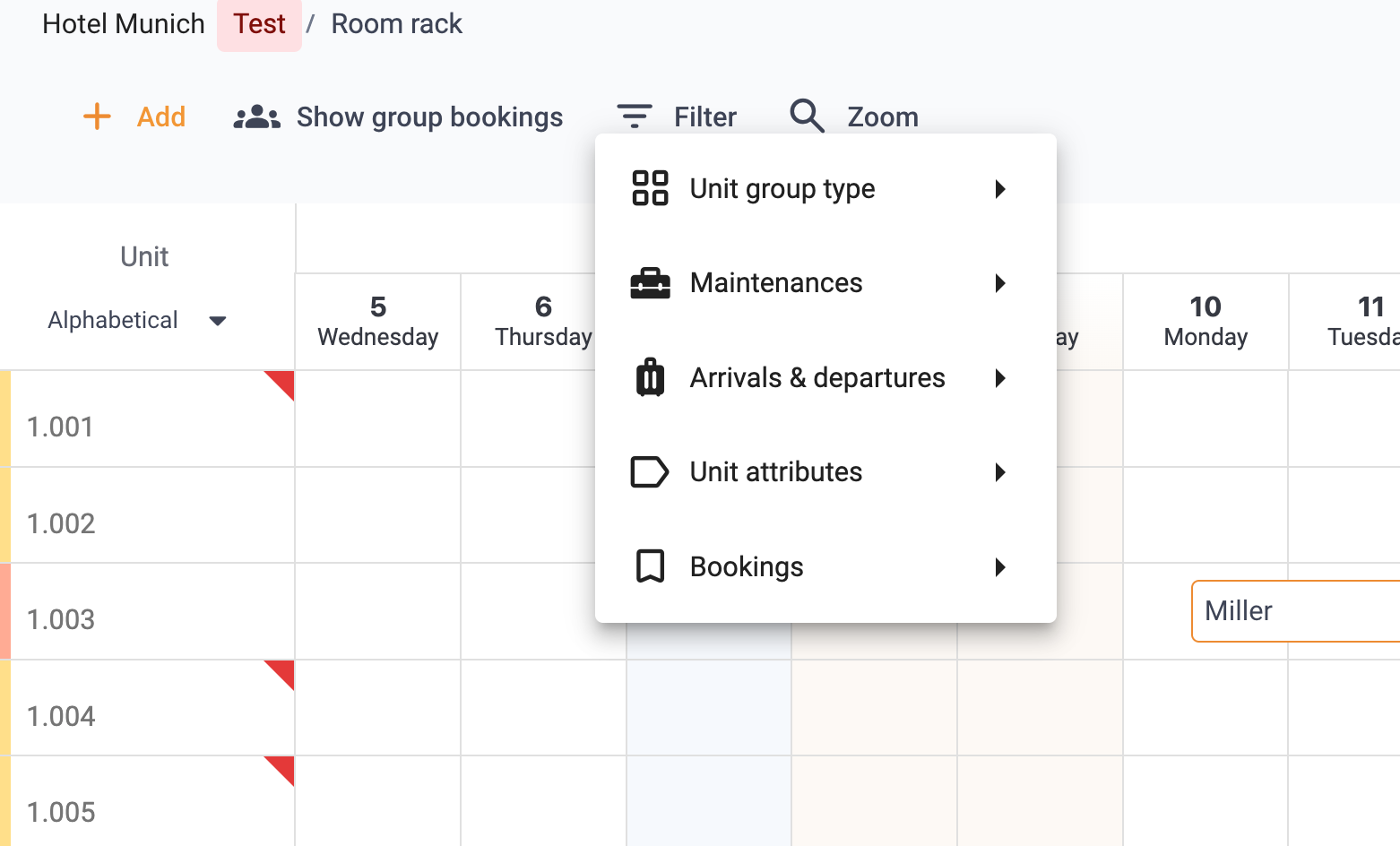
Task: Choose Unit attributes filter entry
Action: [825, 472]
